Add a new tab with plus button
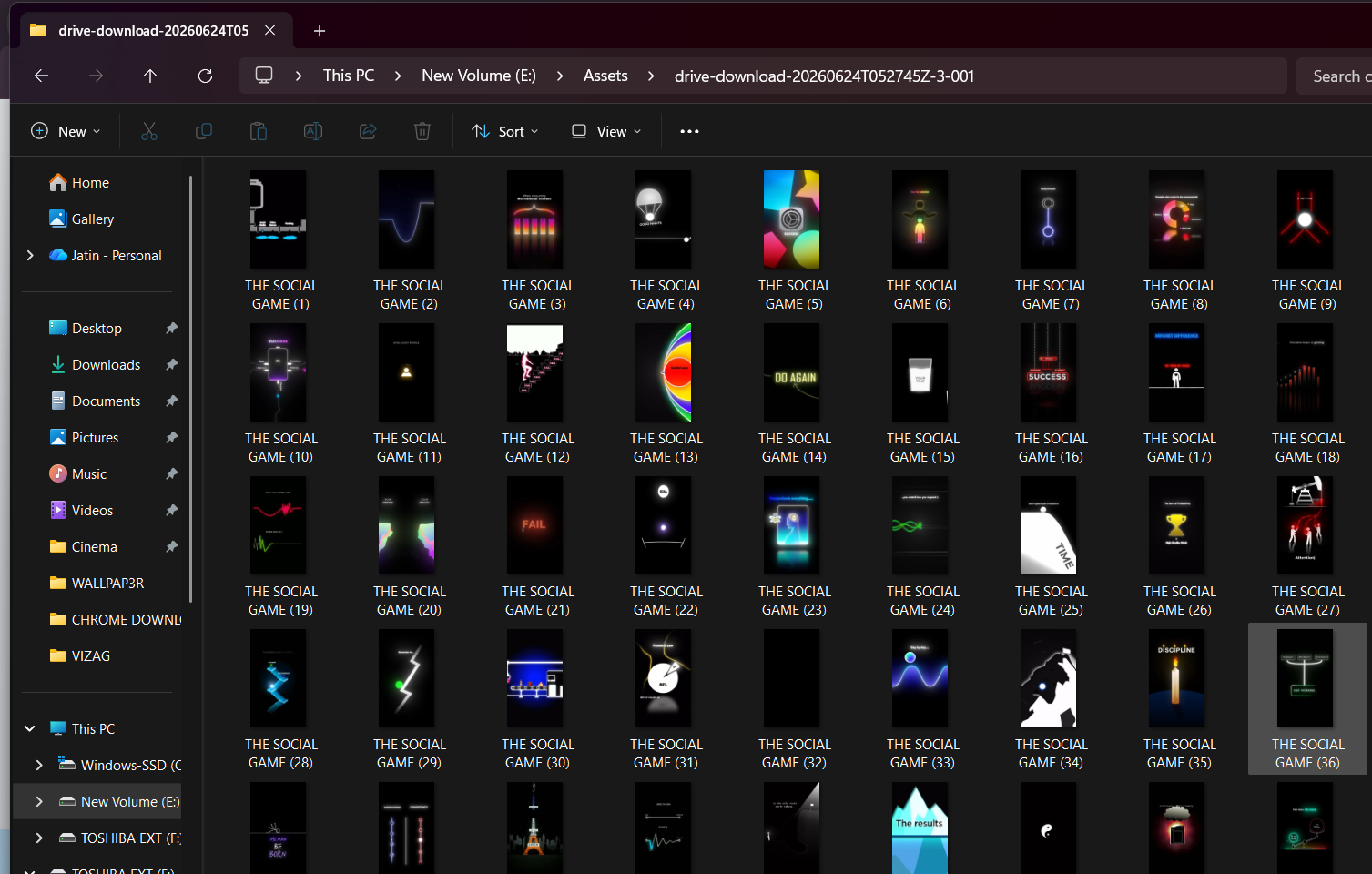 point(320,31)
